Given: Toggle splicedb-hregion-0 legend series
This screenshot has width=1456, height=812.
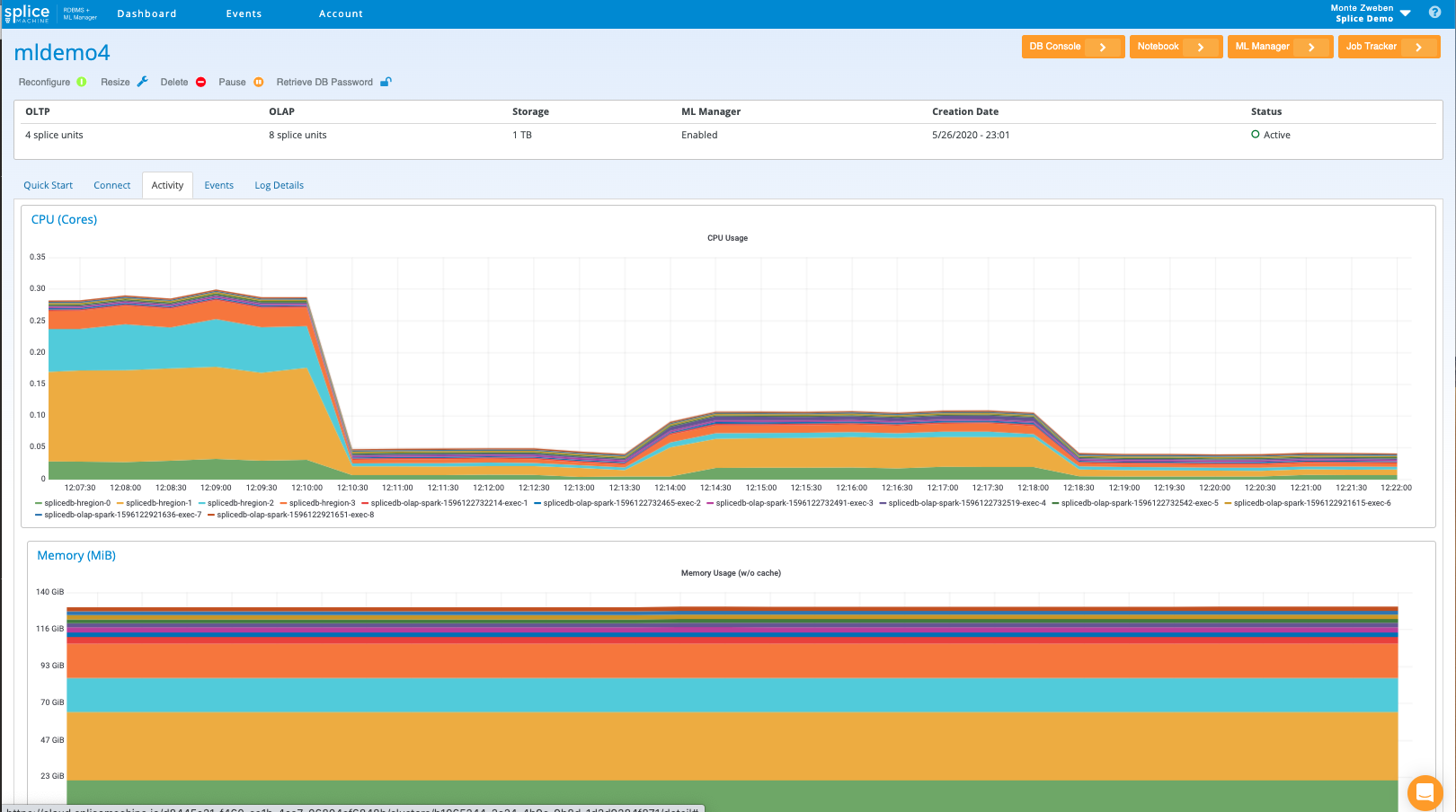Looking at the screenshot, I should point(73,503).
